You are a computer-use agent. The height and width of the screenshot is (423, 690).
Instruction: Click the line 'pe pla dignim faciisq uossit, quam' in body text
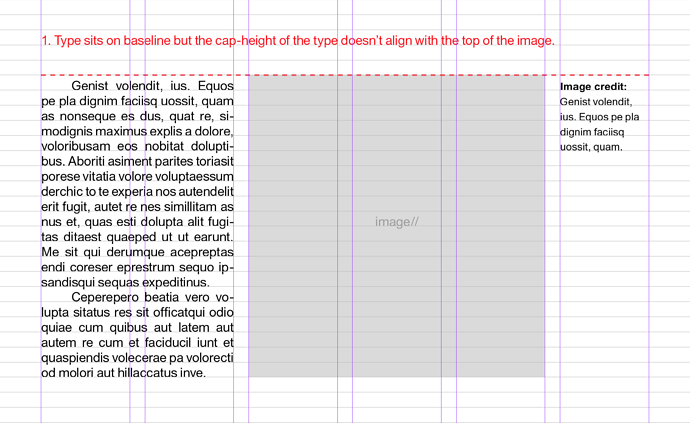pyautogui.click(x=137, y=101)
